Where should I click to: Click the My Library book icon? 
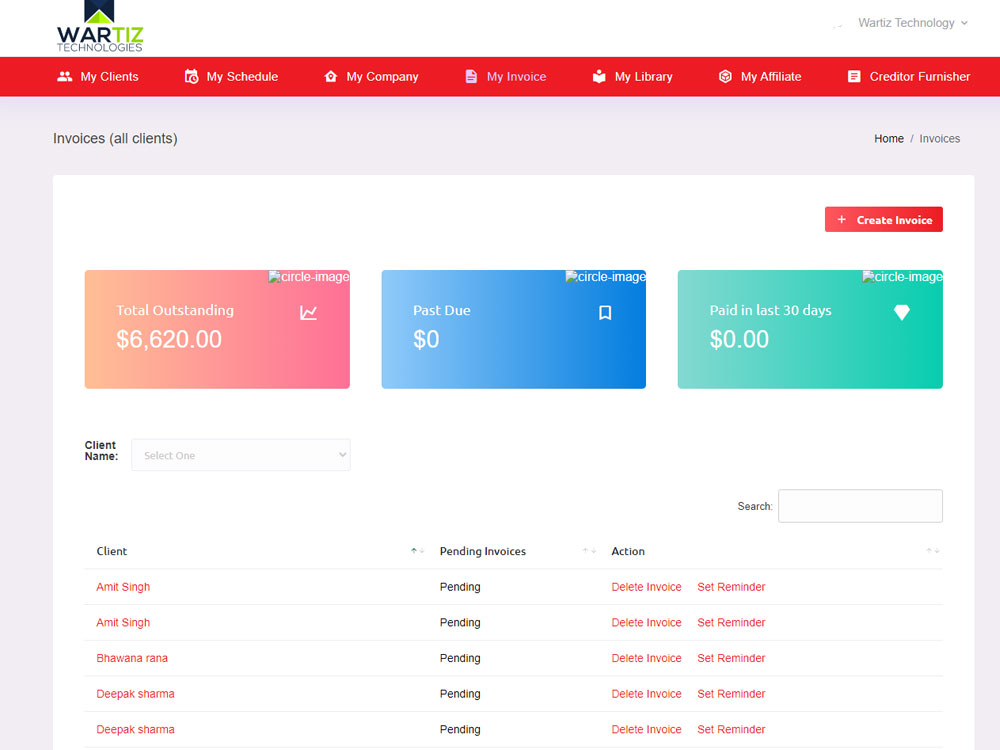point(599,77)
